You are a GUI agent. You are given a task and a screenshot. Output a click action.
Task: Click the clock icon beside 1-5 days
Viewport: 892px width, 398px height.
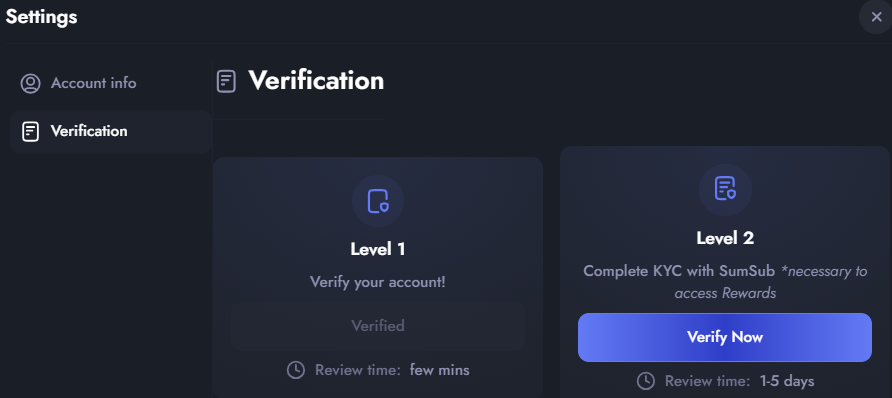pyautogui.click(x=645, y=380)
